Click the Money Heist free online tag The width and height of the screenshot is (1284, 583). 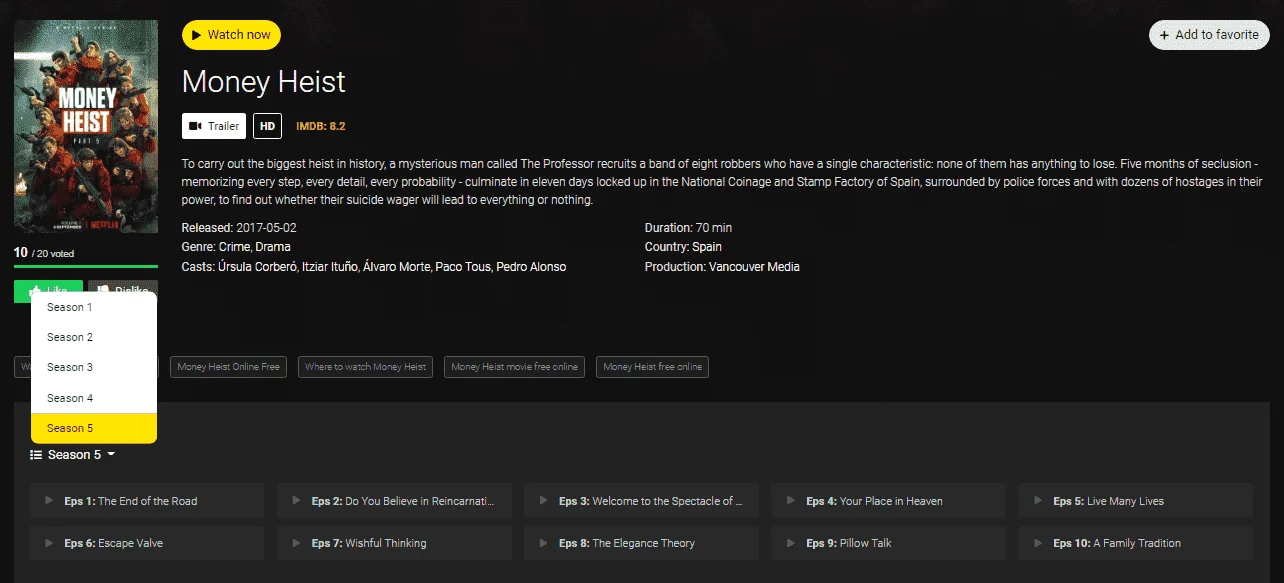(x=652, y=367)
